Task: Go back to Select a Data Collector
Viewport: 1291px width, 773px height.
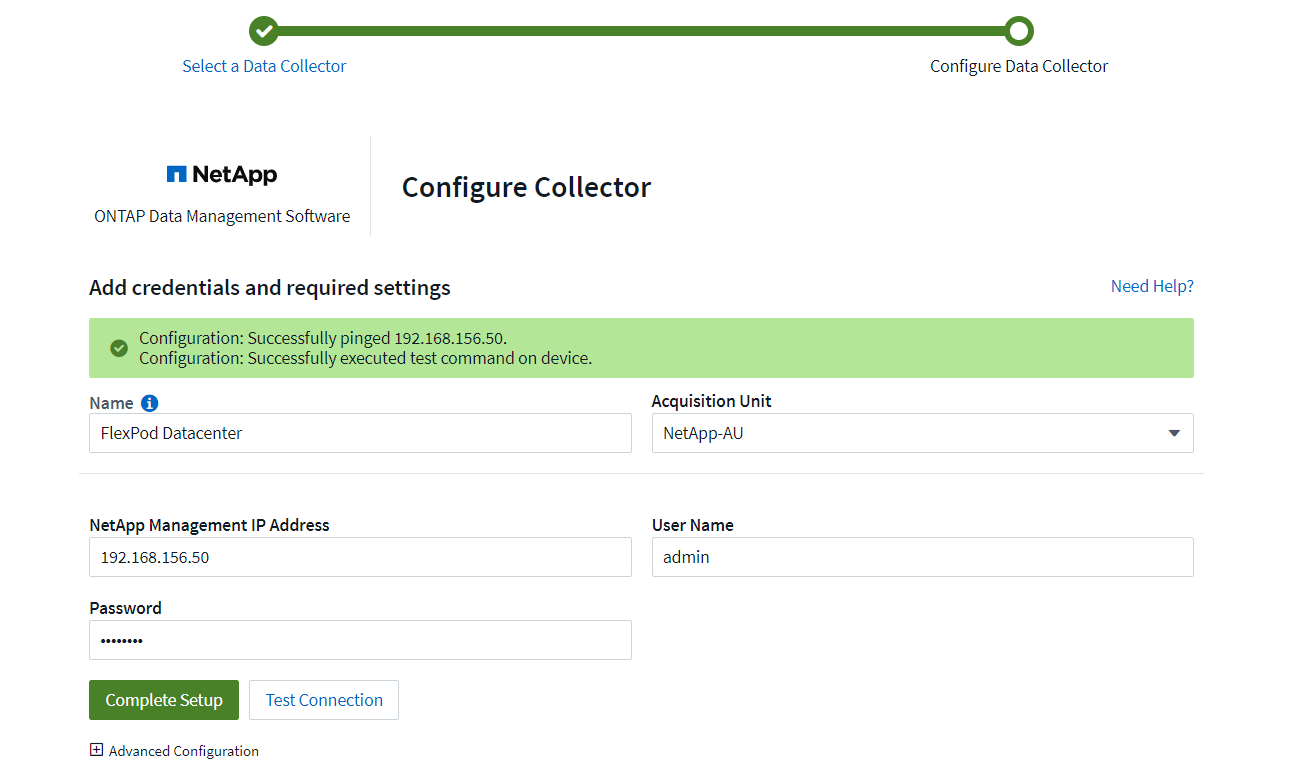Action: tap(264, 66)
